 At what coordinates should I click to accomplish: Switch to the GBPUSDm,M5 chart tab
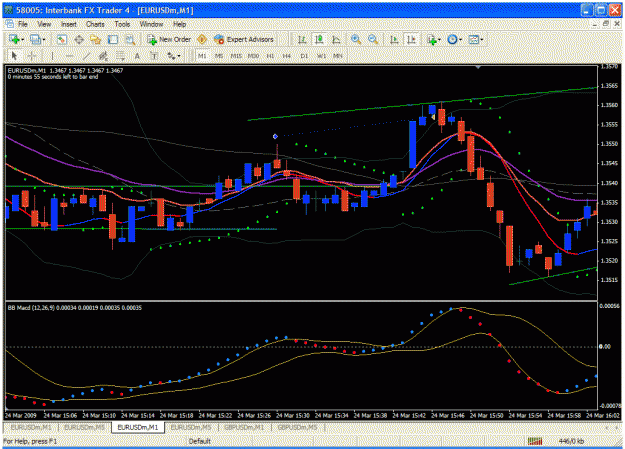[x=297, y=427]
